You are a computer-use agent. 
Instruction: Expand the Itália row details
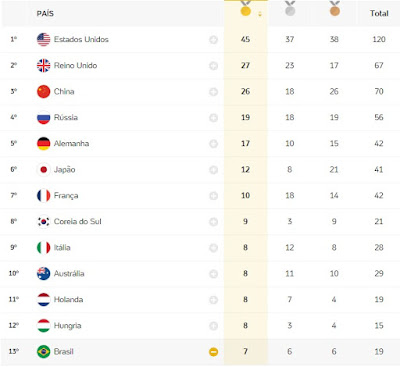point(214,248)
